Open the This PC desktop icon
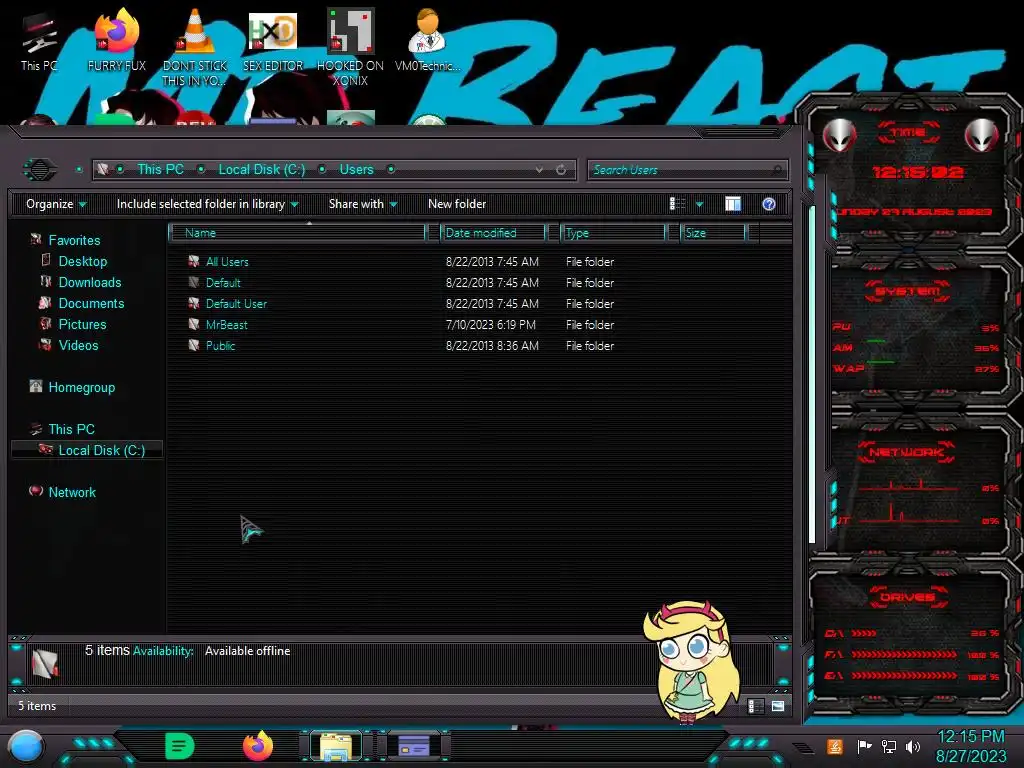1024x768 pixels. click(x=39, y=40)
